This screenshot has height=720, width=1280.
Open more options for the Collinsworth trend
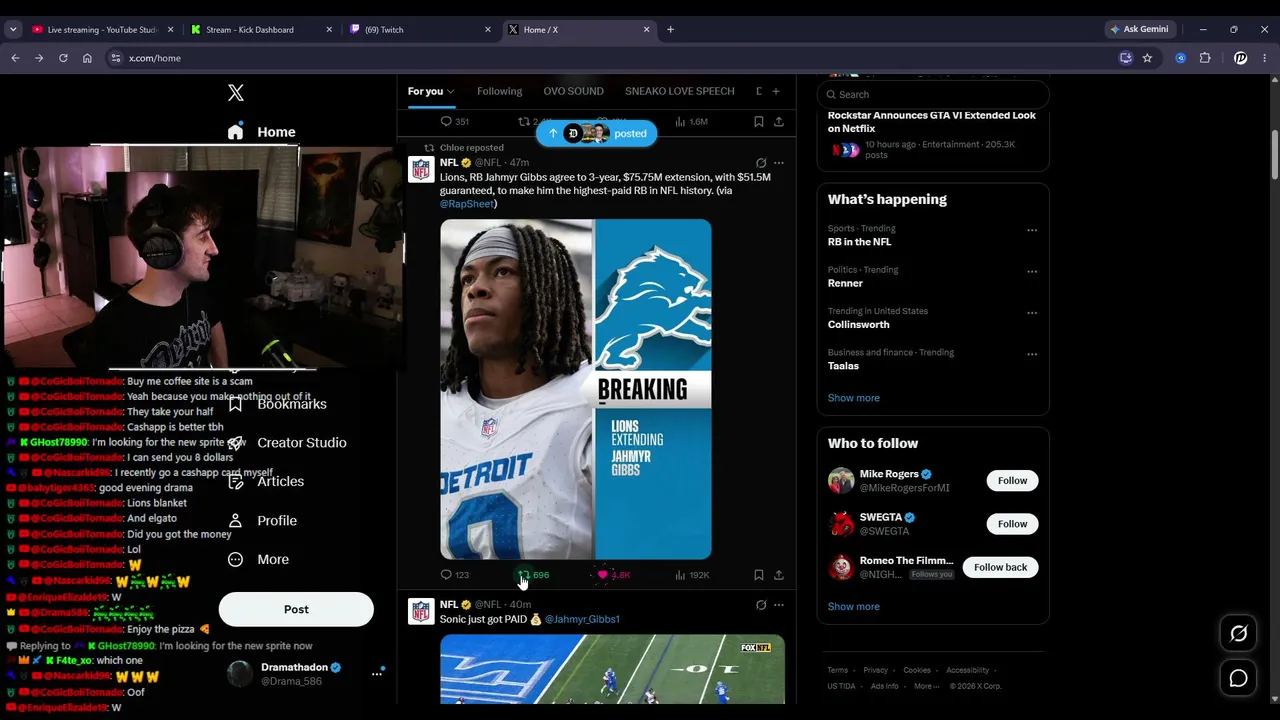[x=1032, y=313]
